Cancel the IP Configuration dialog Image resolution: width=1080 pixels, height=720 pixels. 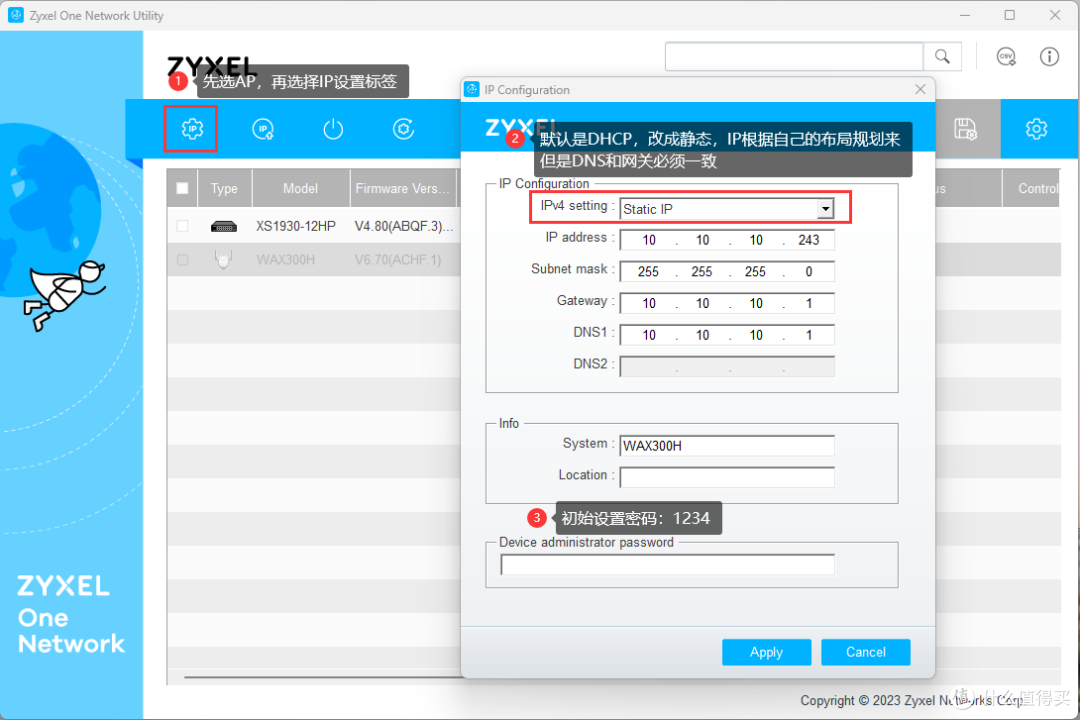865,651
